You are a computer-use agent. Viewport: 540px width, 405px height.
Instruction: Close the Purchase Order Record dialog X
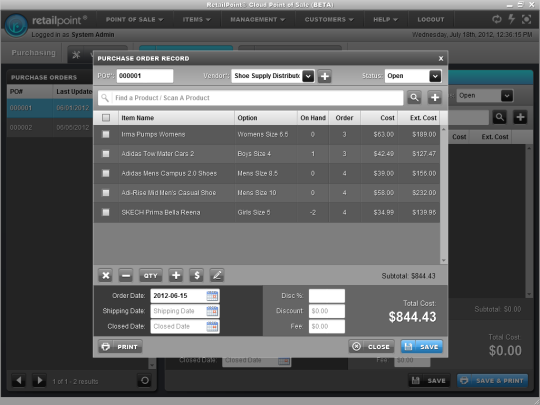point(441,59)
